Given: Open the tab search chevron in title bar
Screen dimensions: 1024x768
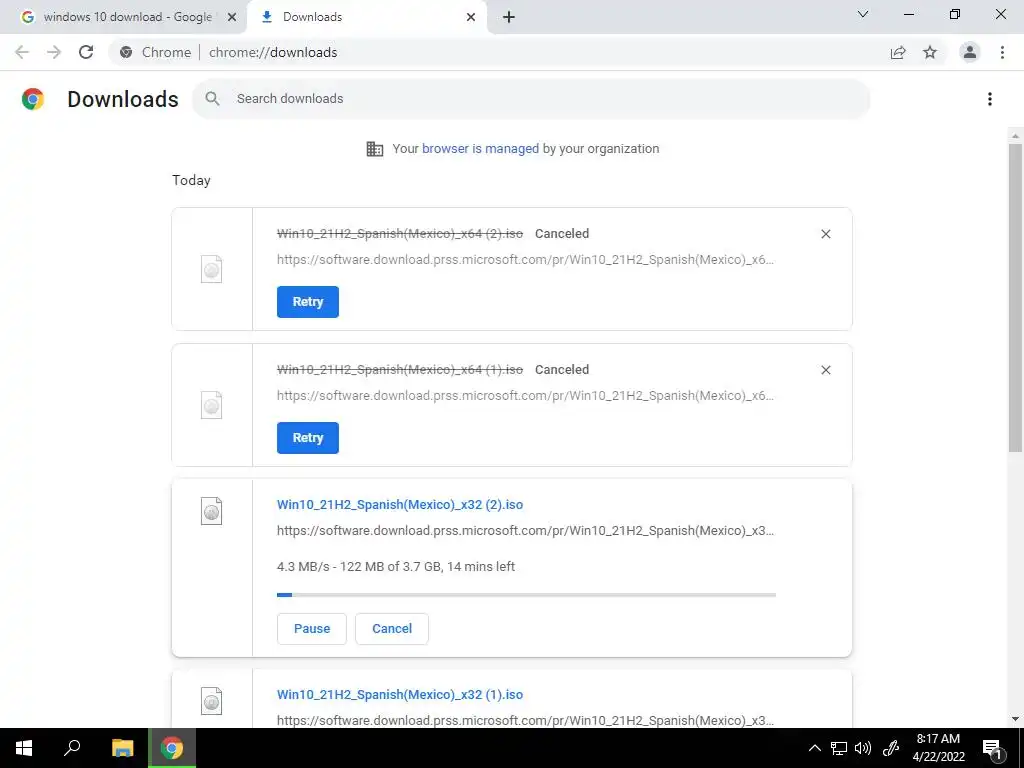Looking at the screenshot, I should (x=863, y=14).
